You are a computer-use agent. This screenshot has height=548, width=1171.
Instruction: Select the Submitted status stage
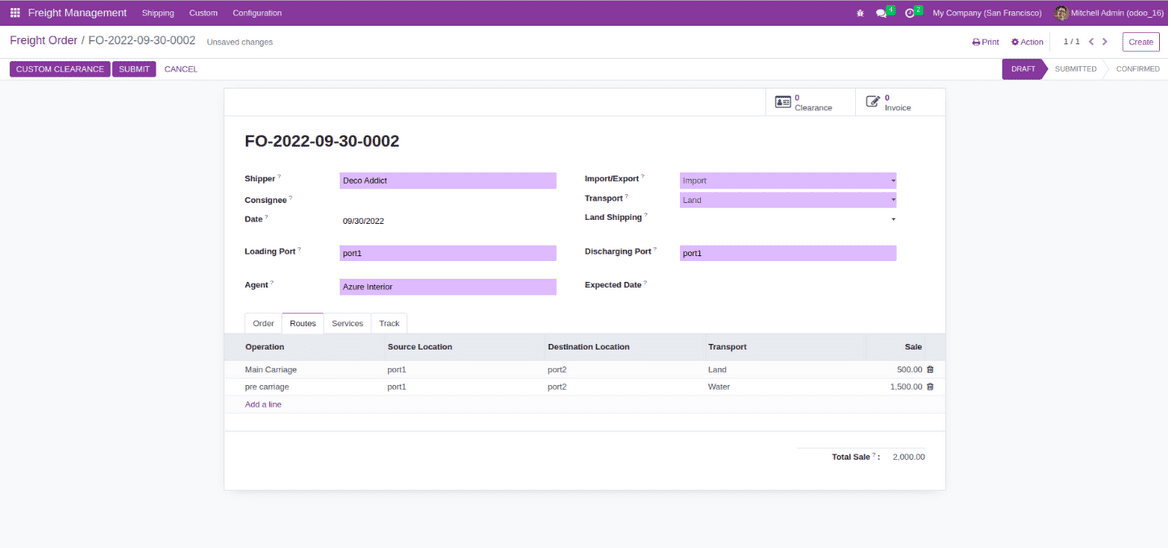point(1075,69)
